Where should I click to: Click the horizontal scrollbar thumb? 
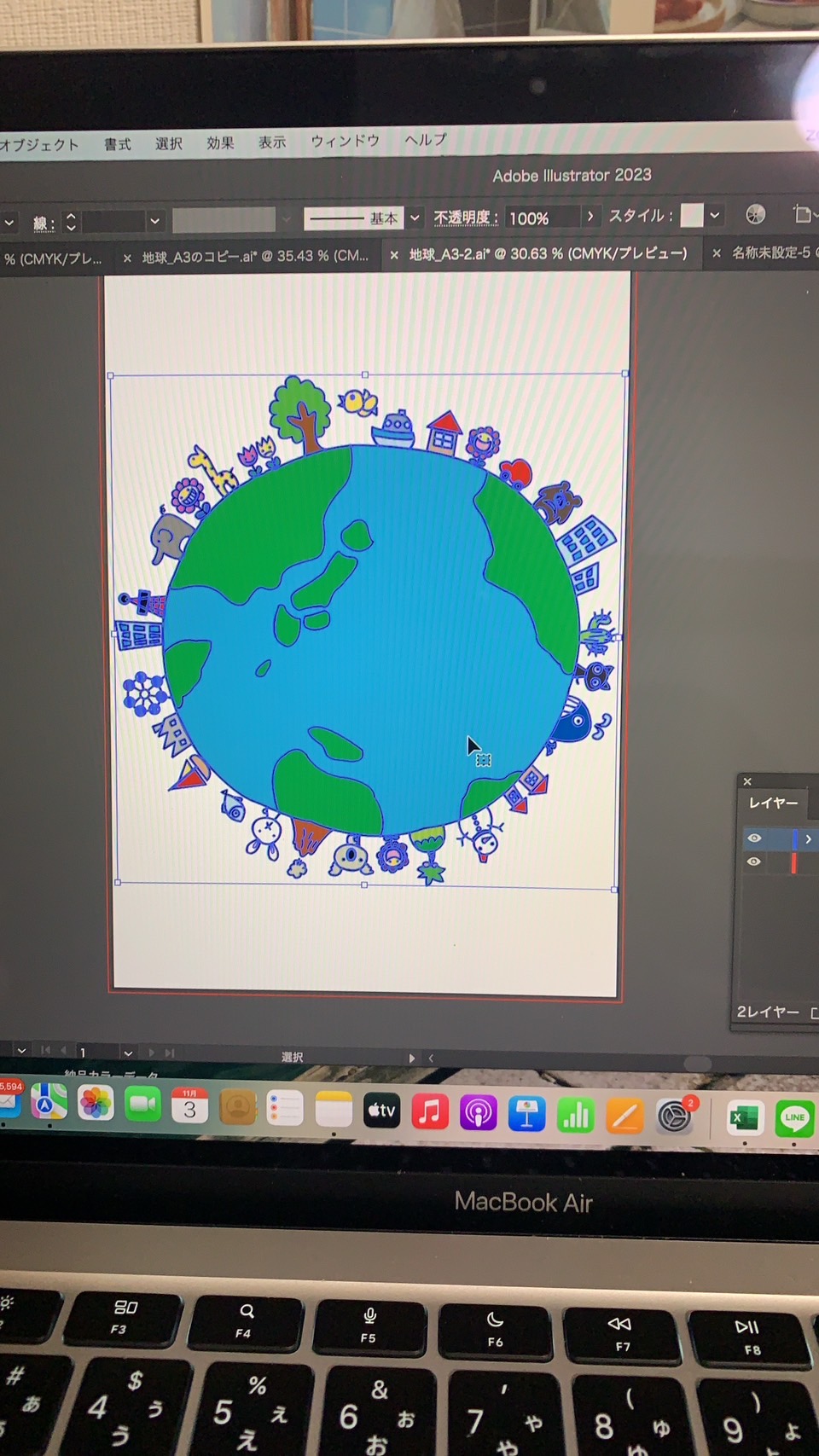698,1063
